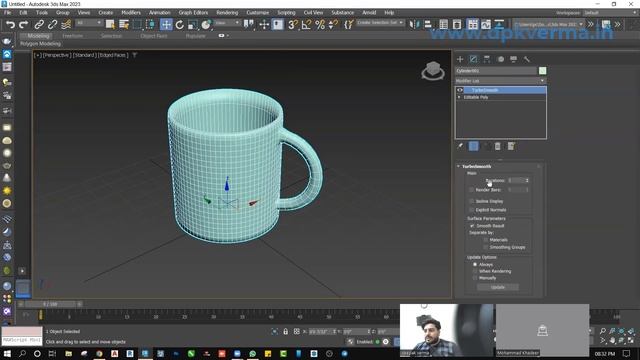Open the selection filter All dropdown
Screen dimensions: 640x360
point(88,23)
